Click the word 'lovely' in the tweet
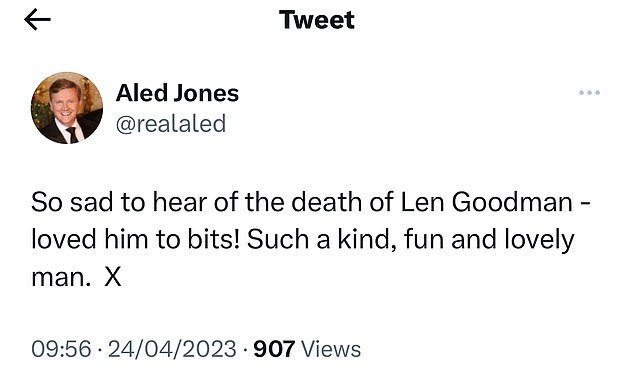The height and width of the screenshot is (368, 634). coord(539,241)
